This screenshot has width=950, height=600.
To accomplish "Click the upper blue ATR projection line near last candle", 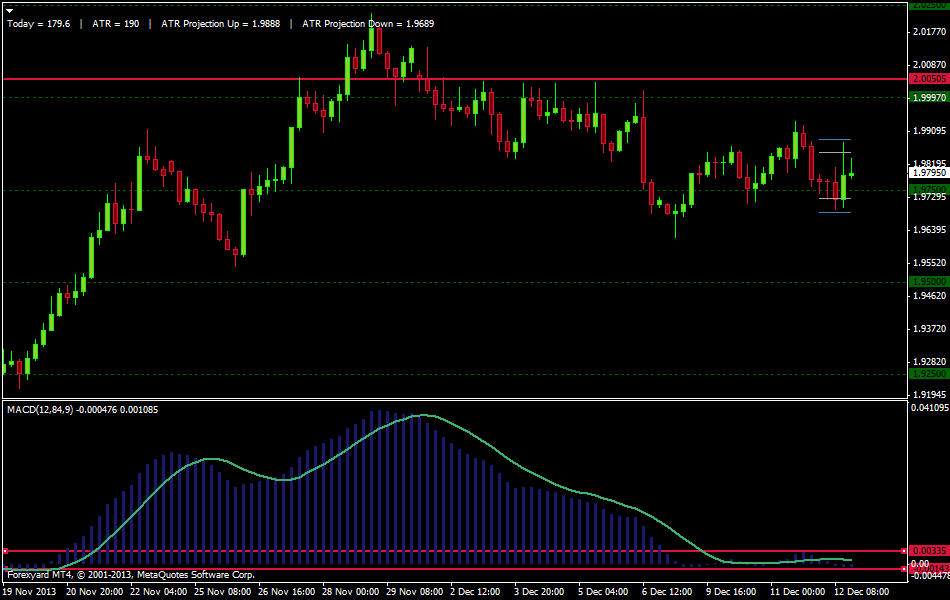I will [834, 140].
